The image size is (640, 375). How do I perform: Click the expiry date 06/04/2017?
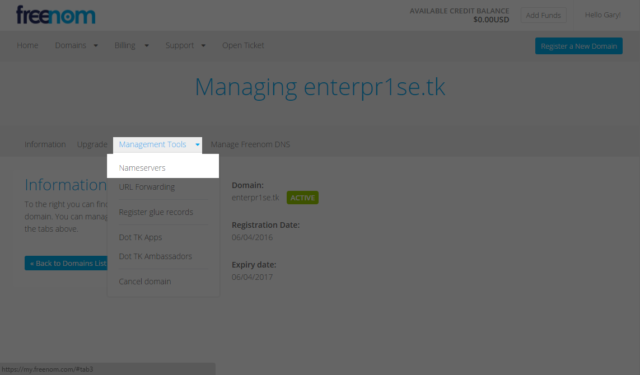pyautogui.click(x=252, y=277)
